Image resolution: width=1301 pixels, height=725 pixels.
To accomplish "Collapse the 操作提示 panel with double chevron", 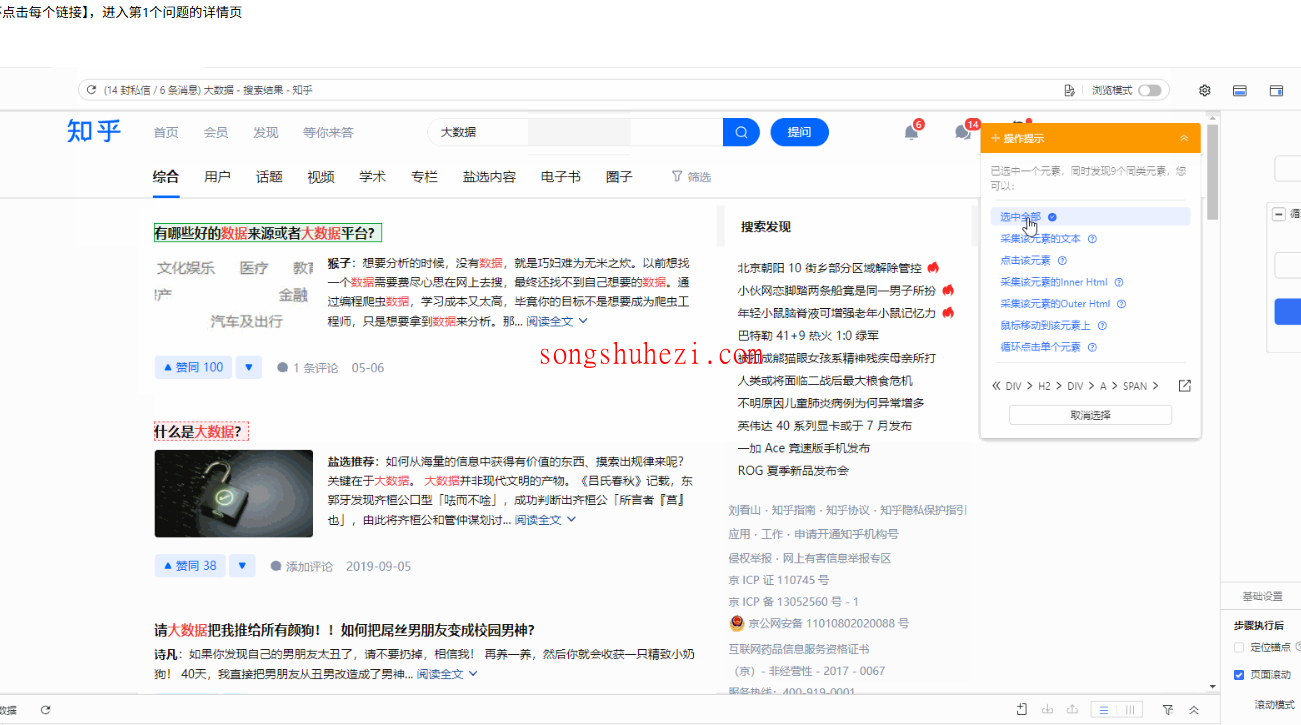I will [x=1184, y=138].
